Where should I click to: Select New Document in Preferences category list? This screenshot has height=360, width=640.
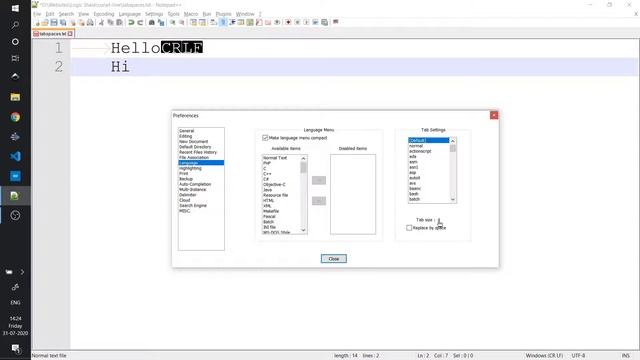point(201,141)
